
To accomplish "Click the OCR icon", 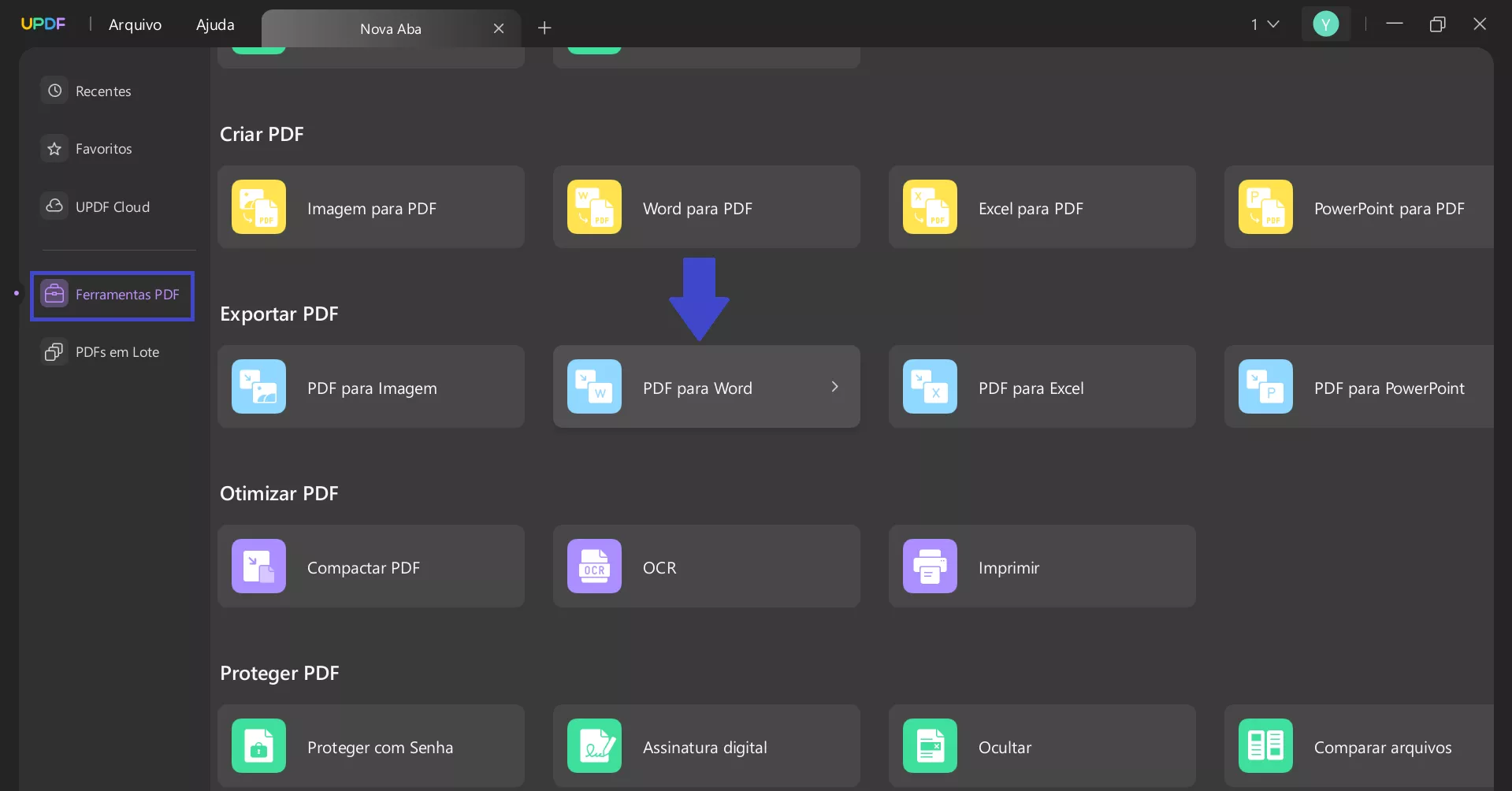I will [x=594, y=566].
